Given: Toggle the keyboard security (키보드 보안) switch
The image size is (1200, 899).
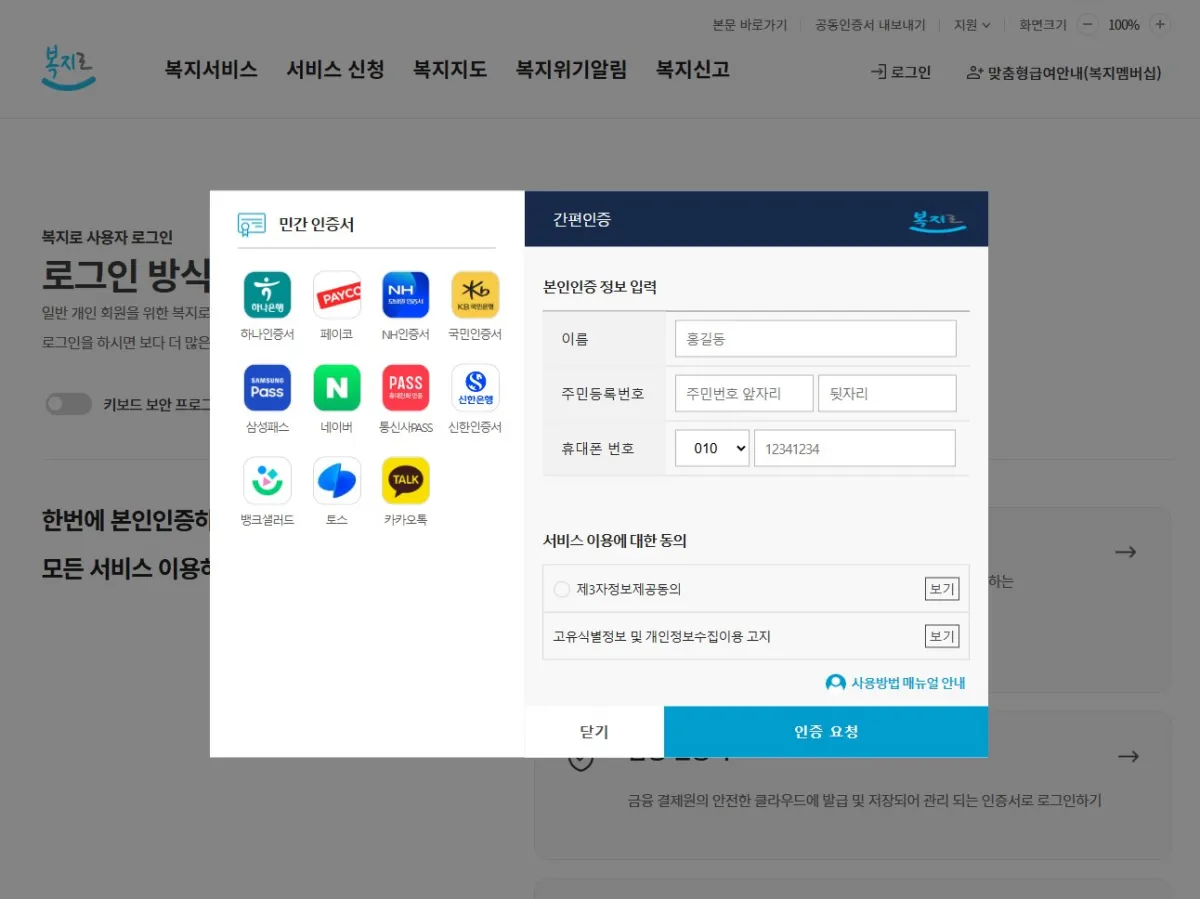Looking at the screenshot, I should (69, 404).
